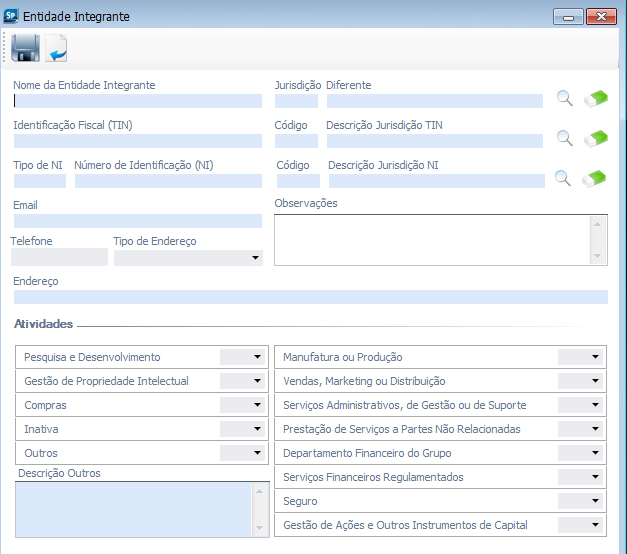Expand Gestão de Propriedade Intelectual dropdown
Screen dimensions: 627x554
coord(257,381)
